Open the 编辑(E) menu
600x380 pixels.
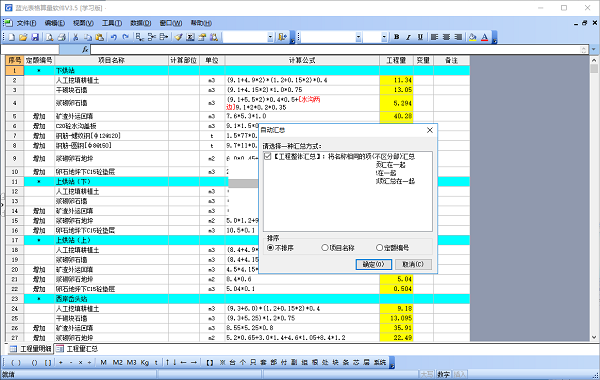[55, 23]
